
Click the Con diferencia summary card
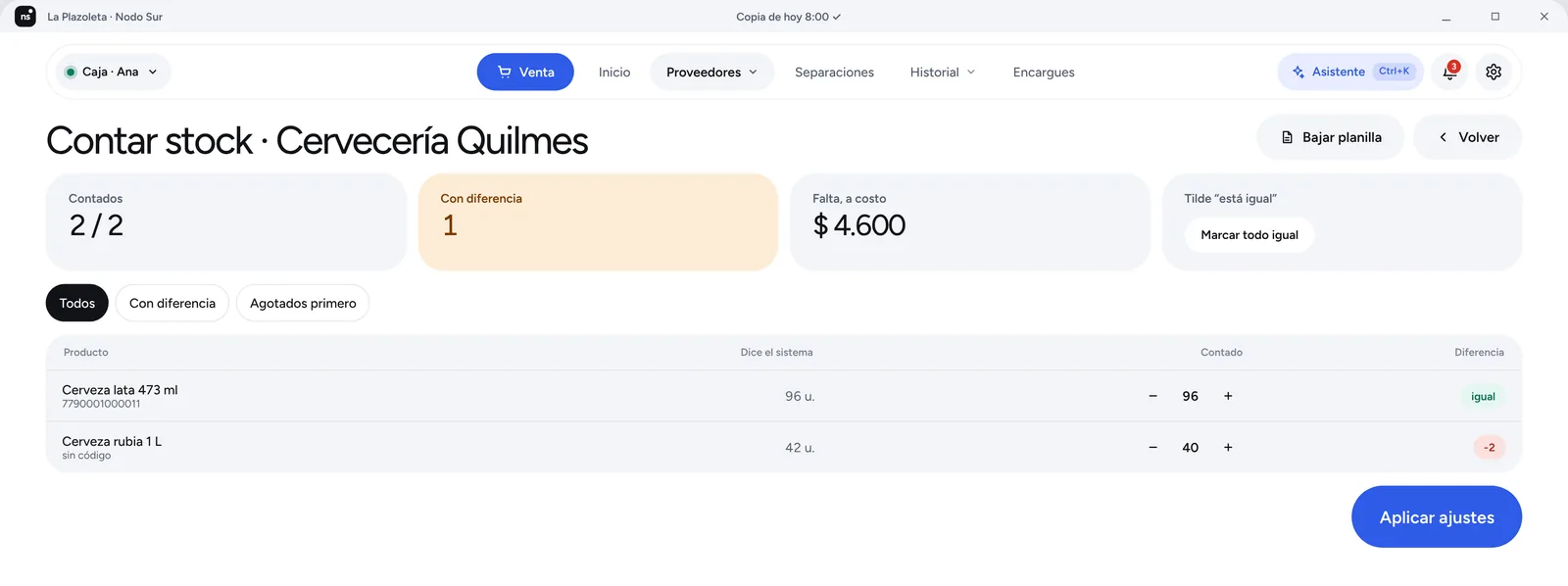tap(598, 221)
